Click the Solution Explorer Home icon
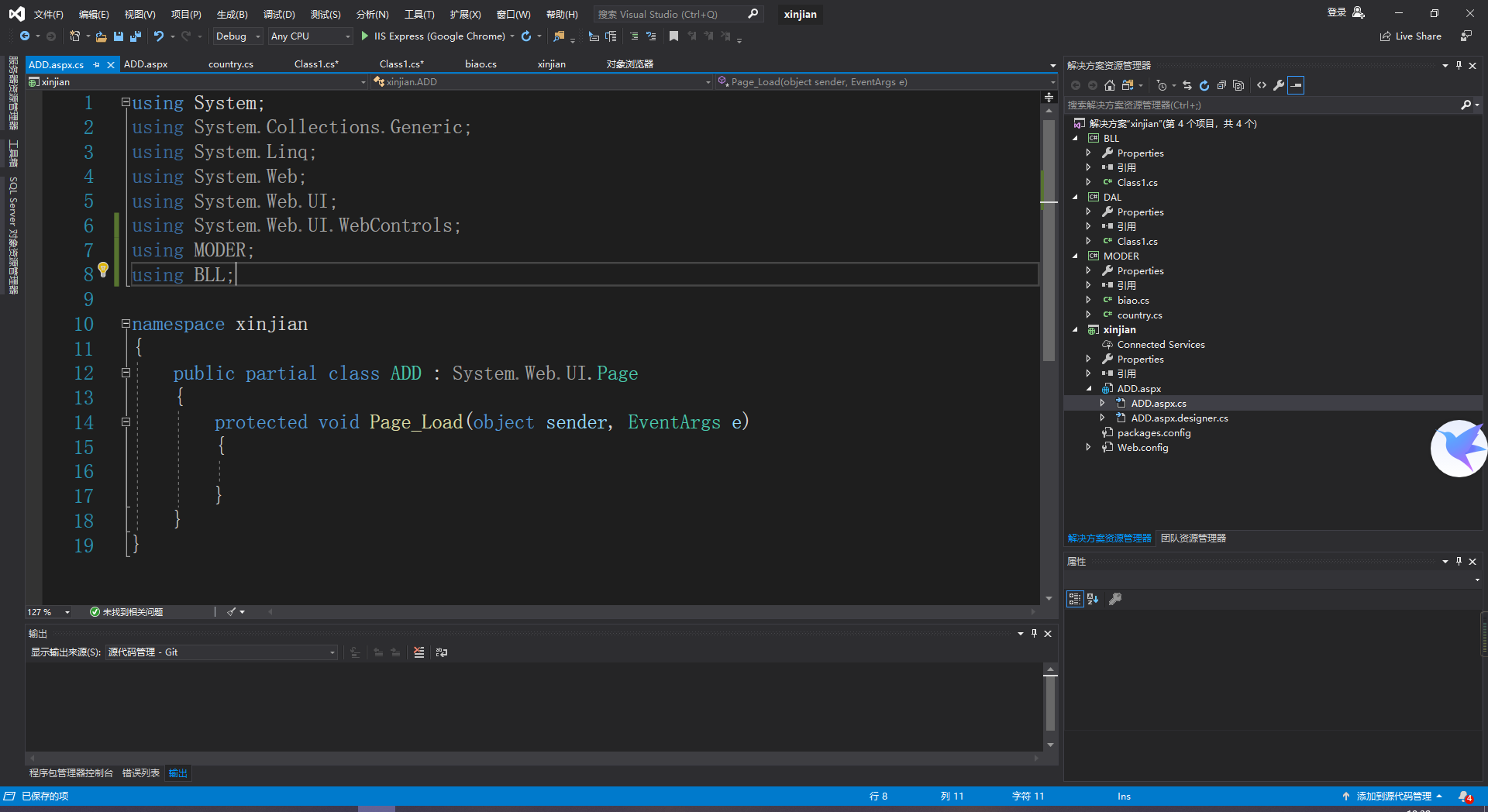This screenshot has width=1488, height=812. tap(1110, 85)
